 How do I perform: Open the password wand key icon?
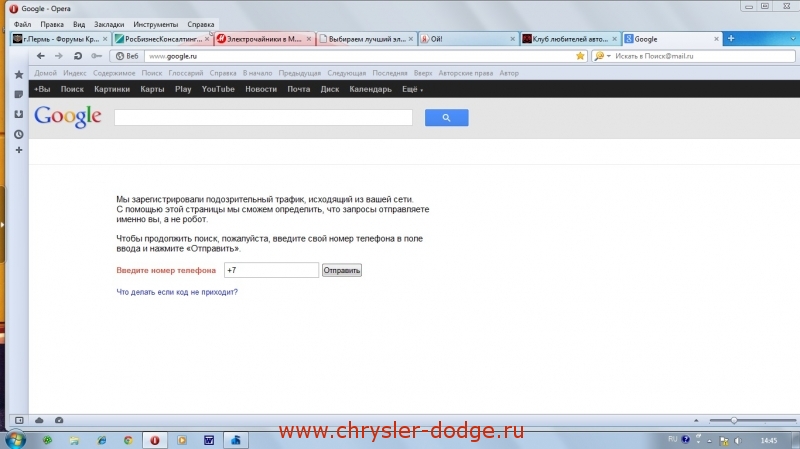(x=96, y=56)
